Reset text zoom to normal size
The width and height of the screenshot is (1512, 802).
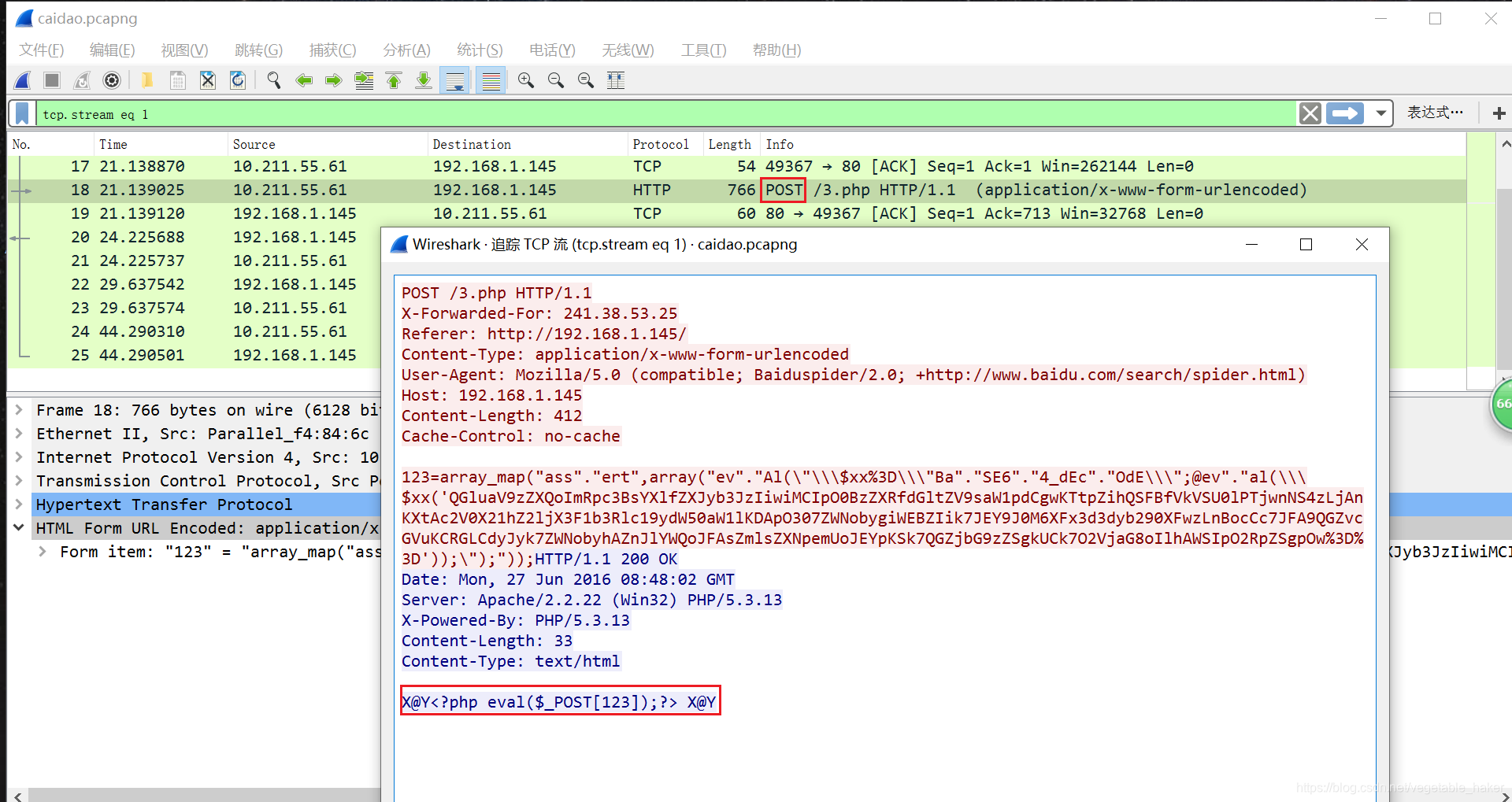click(x=586, y=80)
